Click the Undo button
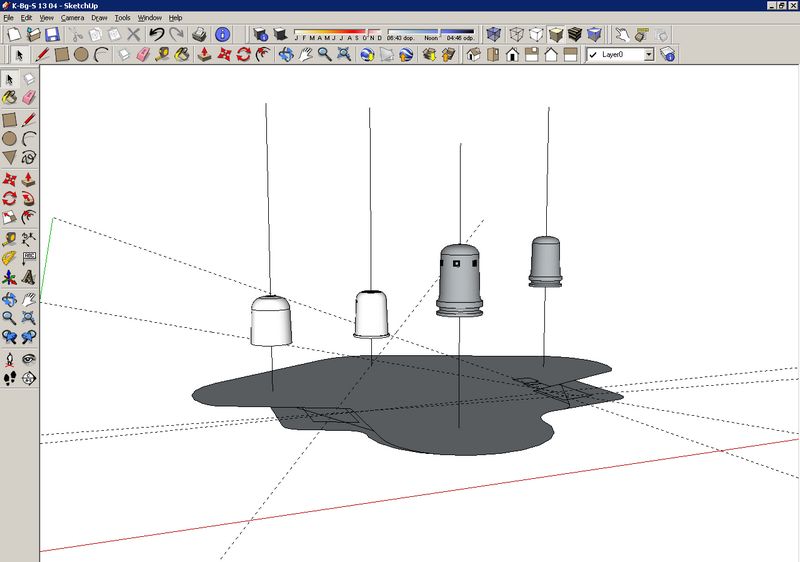This screenshot has height=562, width=800. pyautogui.click(x=156, y=34)
